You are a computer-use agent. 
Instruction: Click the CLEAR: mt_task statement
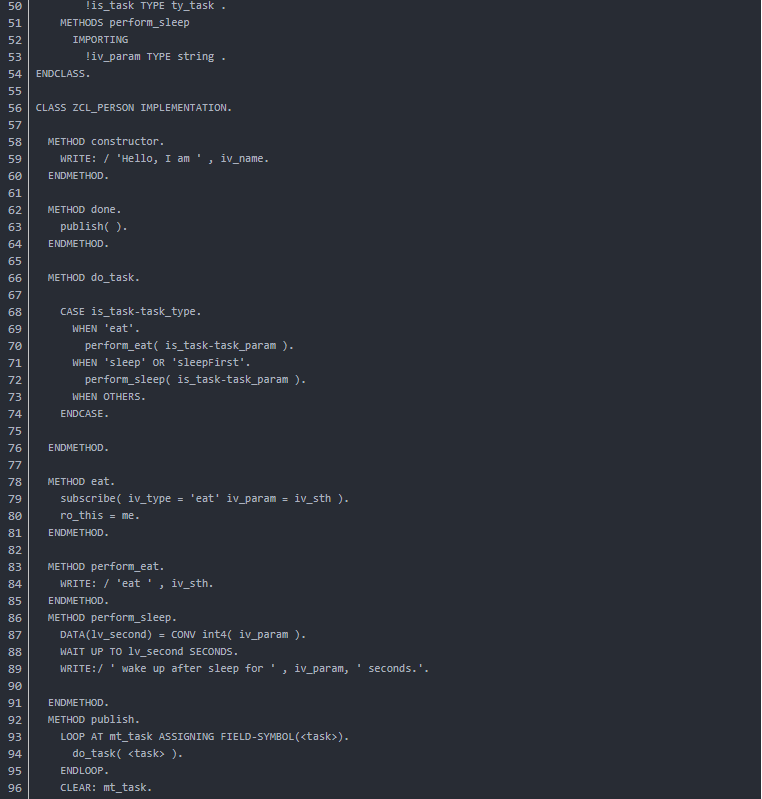(x=106, y=788)
